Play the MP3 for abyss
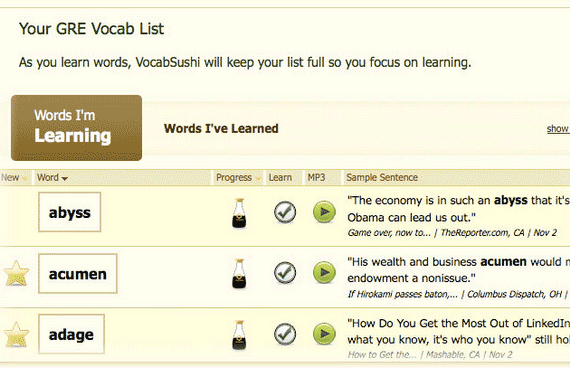This screenshot has width=570, height=368. pos(324,212)
